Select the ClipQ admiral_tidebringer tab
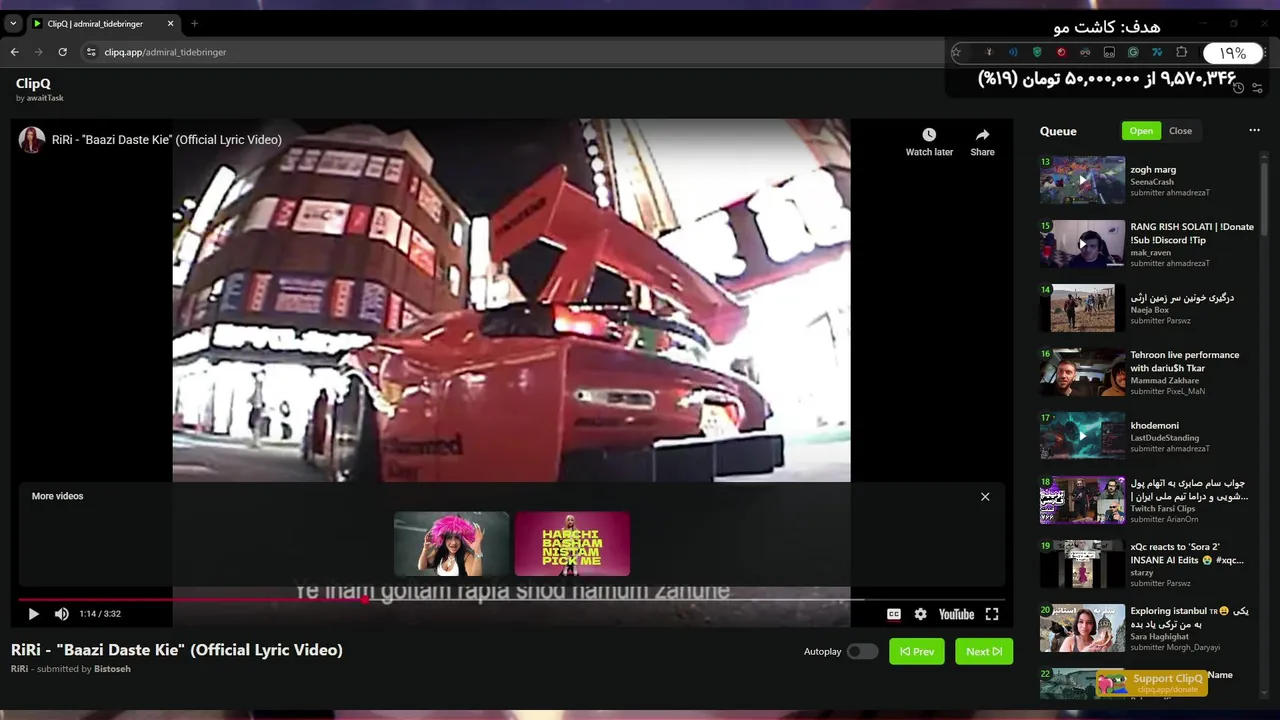The width and height of the screenshot is (1280, 720). (x=102, y=23)
